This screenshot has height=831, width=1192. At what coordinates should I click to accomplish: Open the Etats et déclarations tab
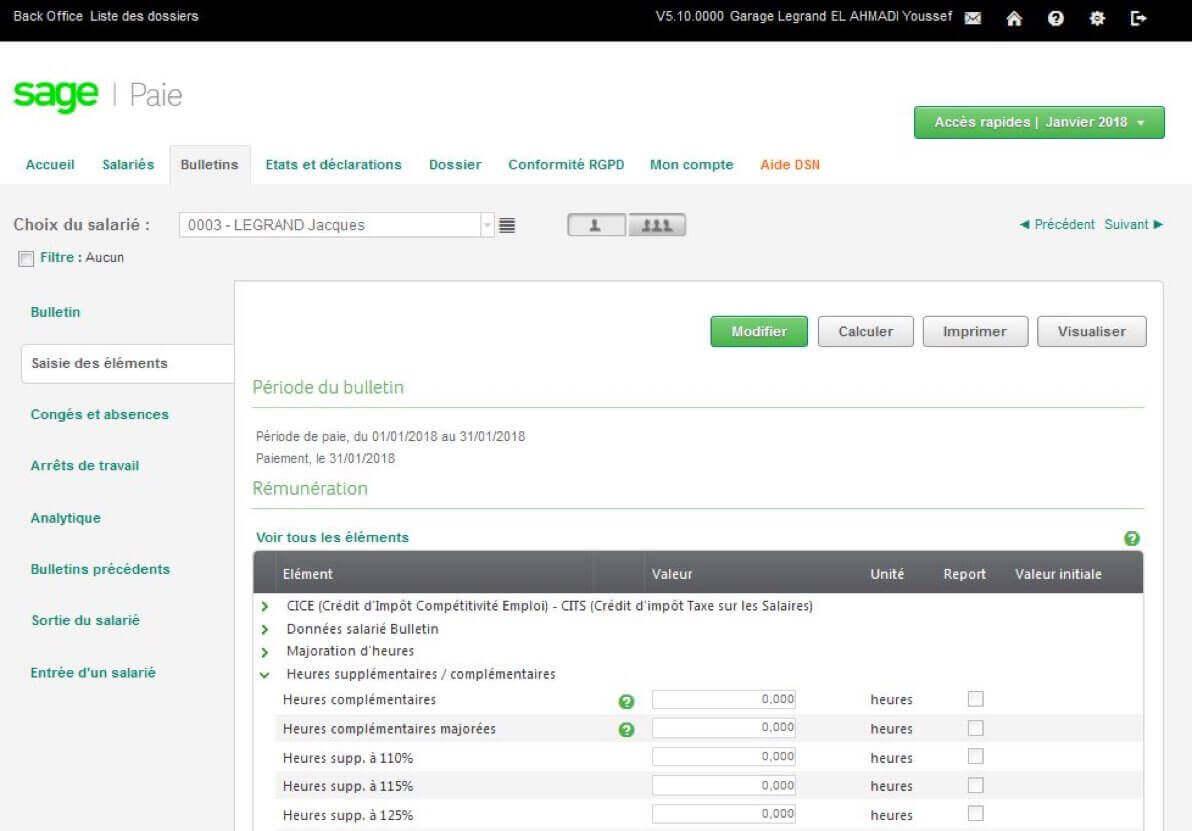pyautogui.click(x=332, y=164)
